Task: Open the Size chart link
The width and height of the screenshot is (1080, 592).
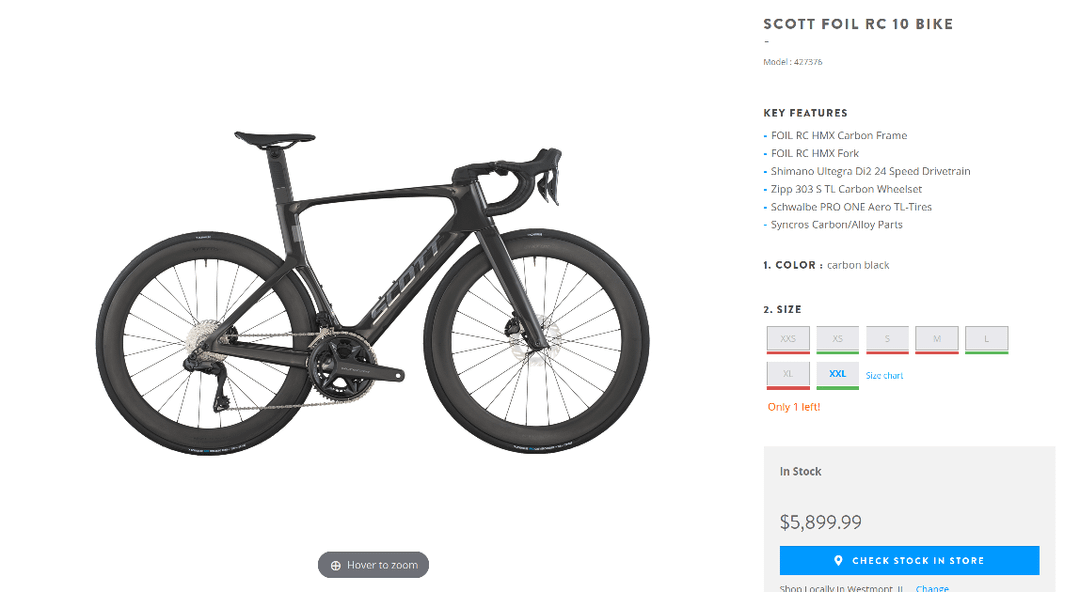Action: 884,376
